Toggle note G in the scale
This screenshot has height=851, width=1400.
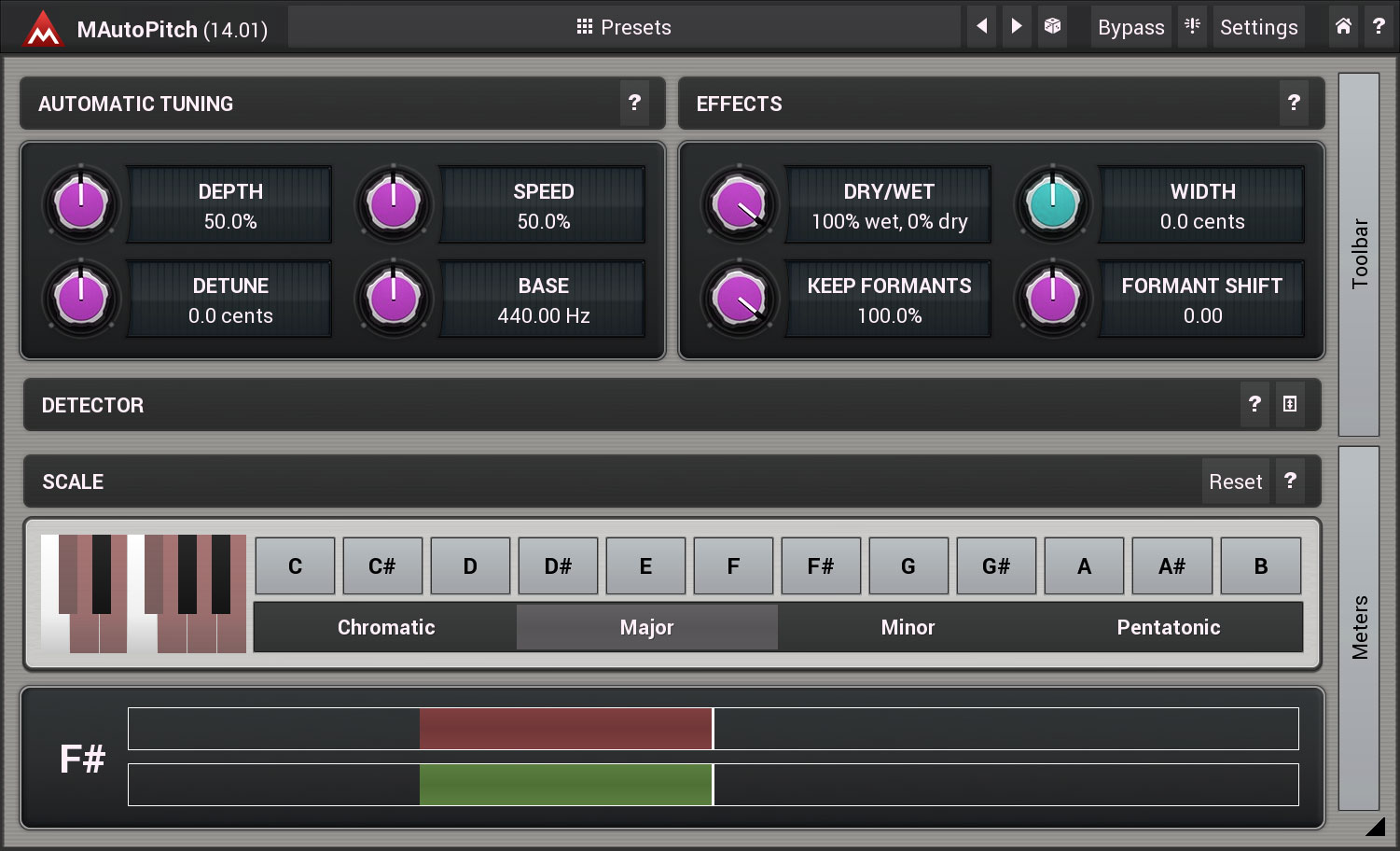click(908, 565)
